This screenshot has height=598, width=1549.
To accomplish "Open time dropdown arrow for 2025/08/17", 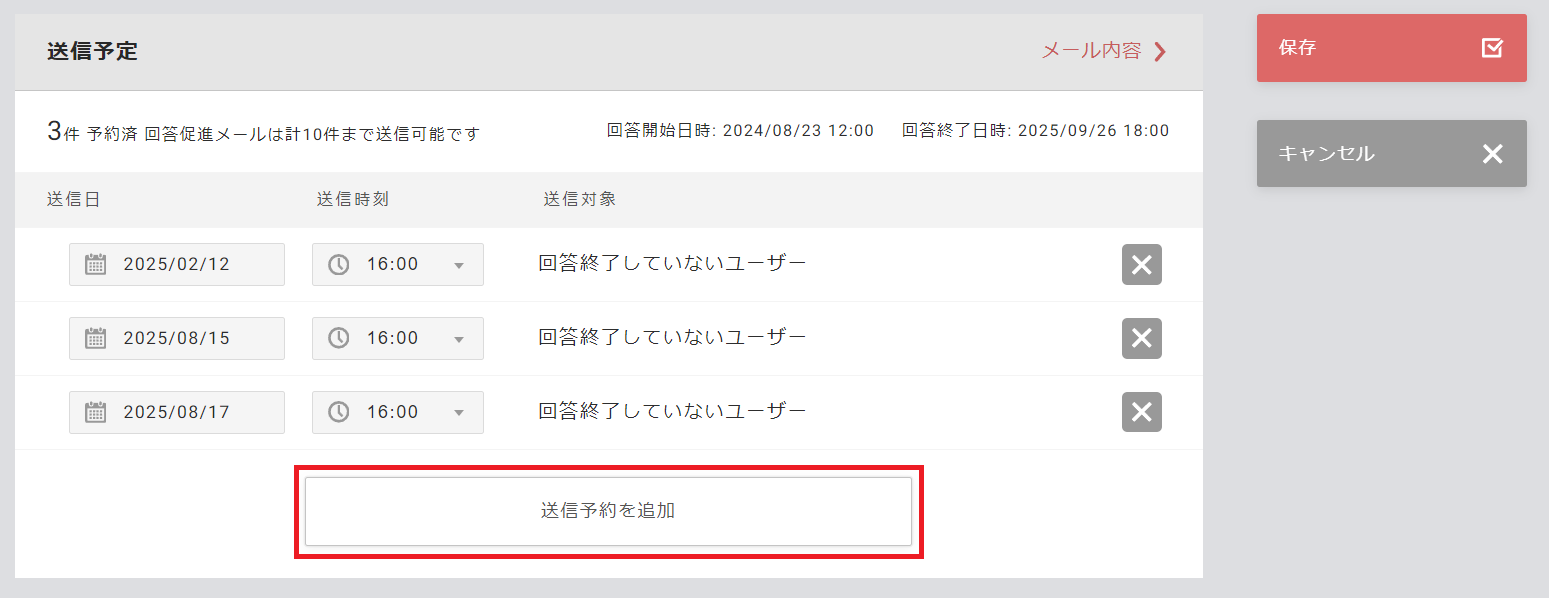I will [459, 413].
